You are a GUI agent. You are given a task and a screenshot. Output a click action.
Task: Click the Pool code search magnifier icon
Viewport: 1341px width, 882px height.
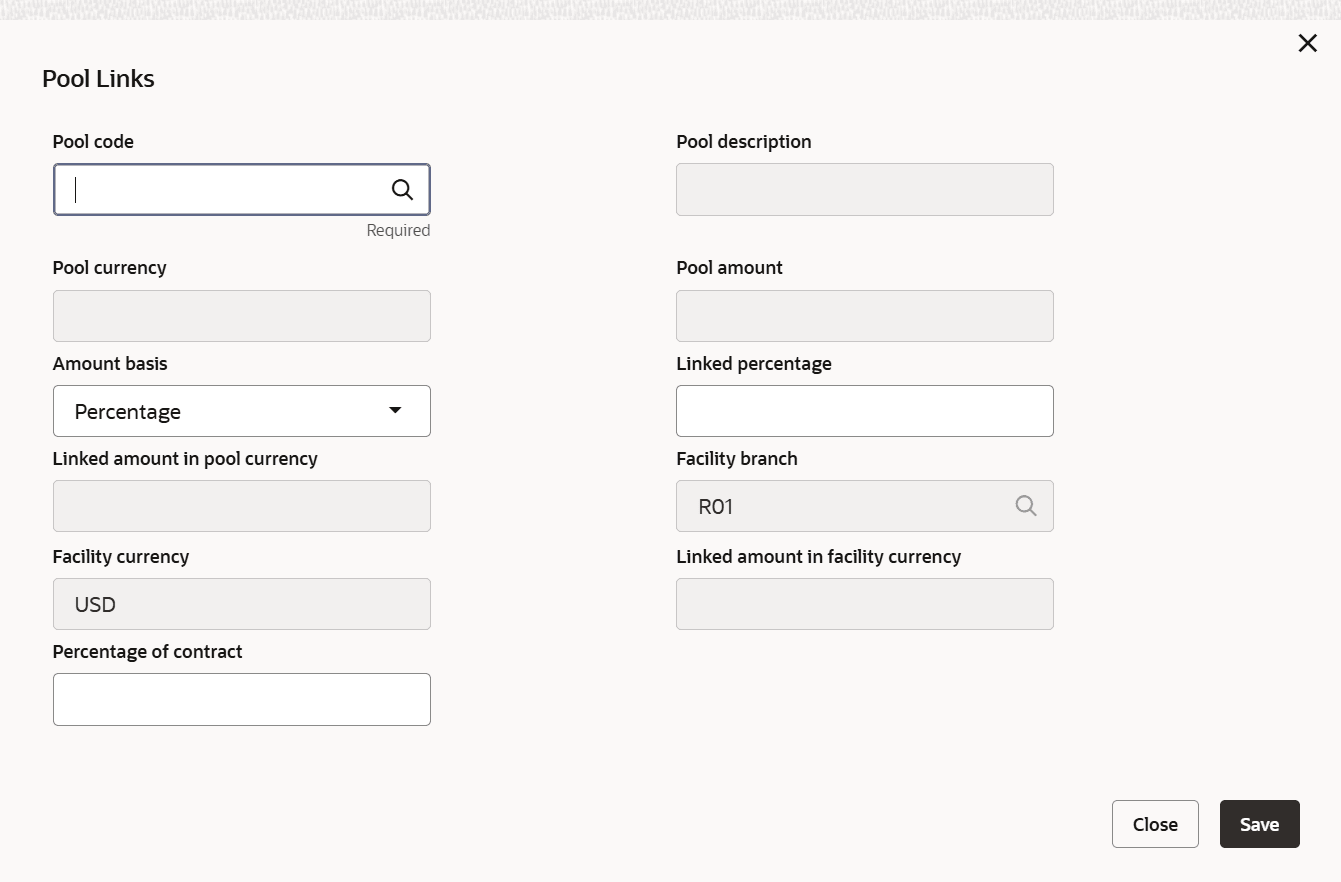(x=402, y=190)
